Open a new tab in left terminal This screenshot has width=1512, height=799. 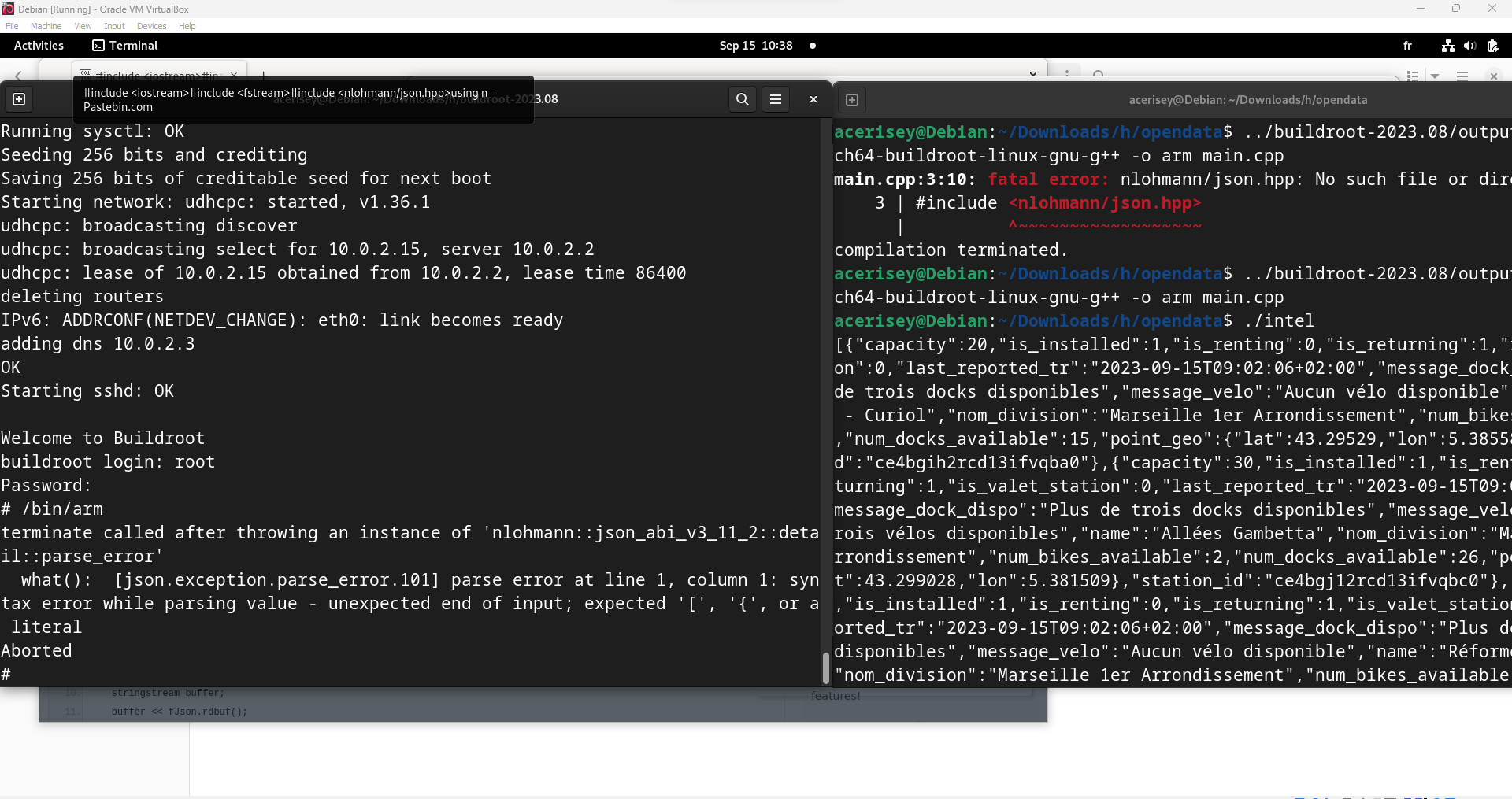[19, 99]
